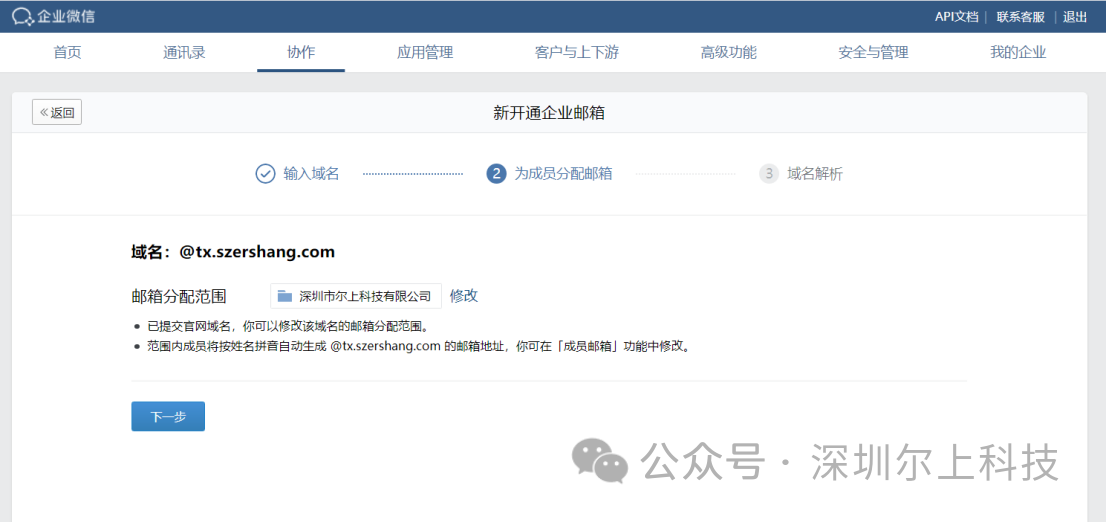Select the 协作 tab
Image resolution: width=1107 pixels, height=522 pixels.
[301, 53]
